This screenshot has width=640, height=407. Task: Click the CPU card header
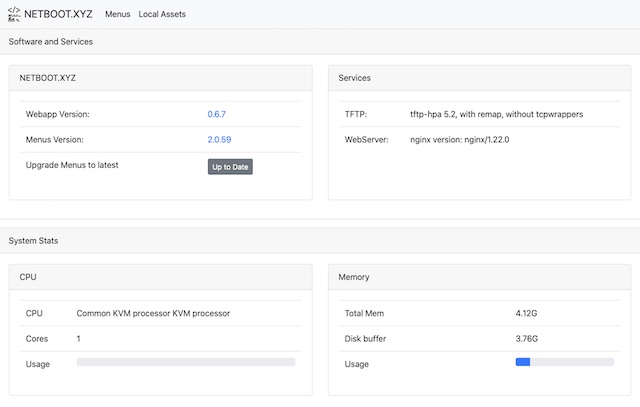pos(28,276)
